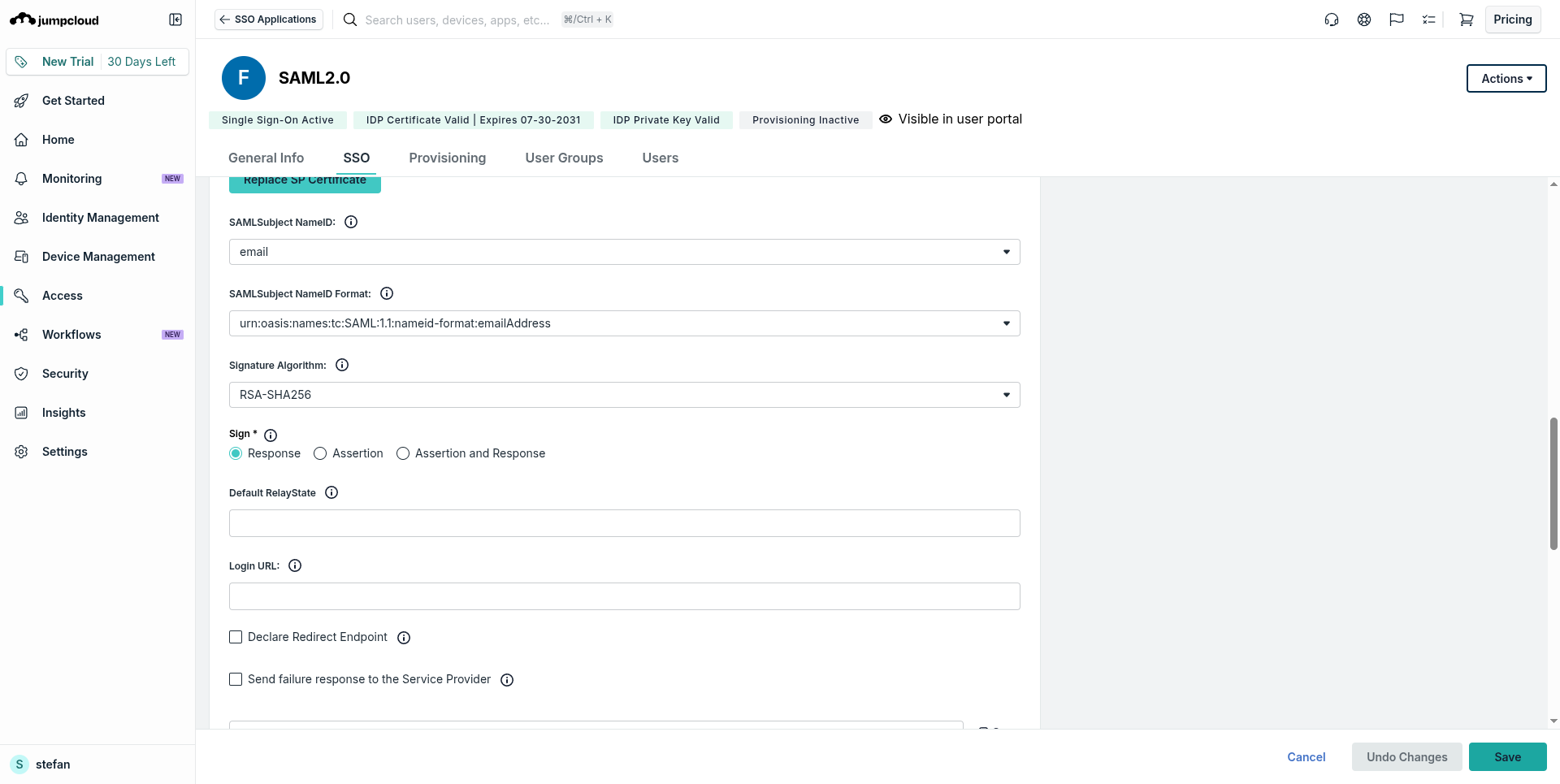Select the Response sign option
1560x784 pixels.
(236, 453)
